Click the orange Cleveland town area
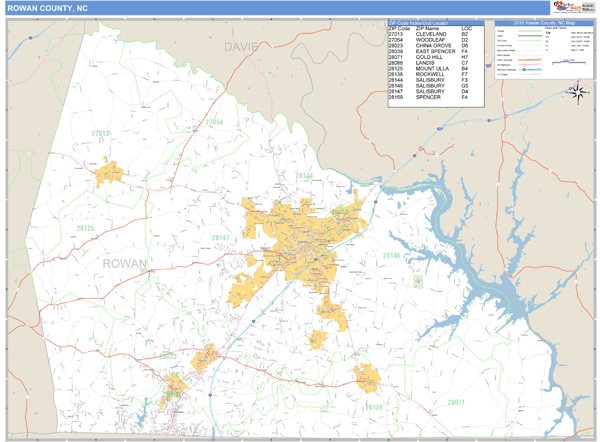Screen dimensions: 600x442 [108, 174]
